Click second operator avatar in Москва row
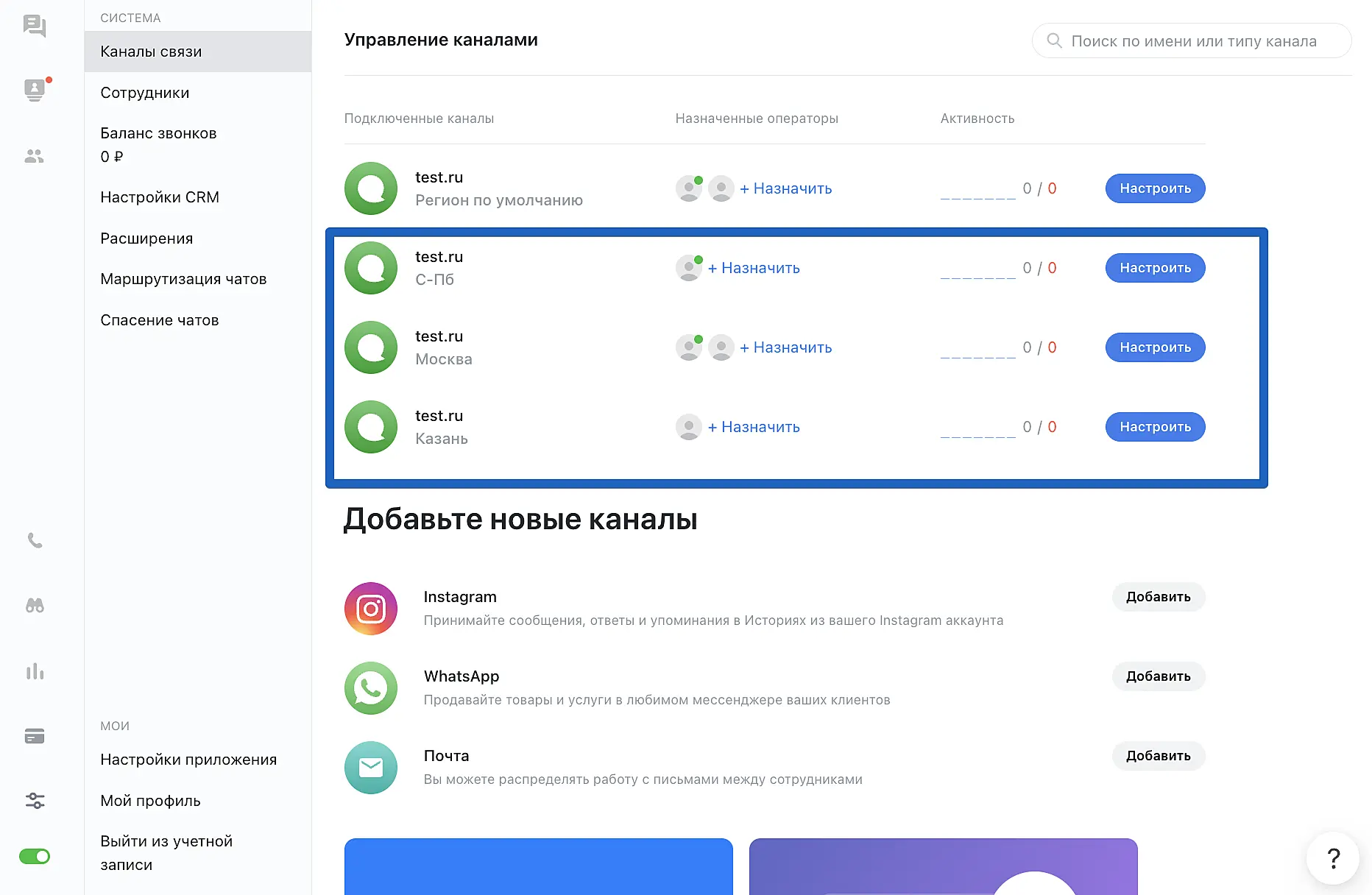This screenshot has height=895, width=1372. pyautogui.click(x=721, y=347)
